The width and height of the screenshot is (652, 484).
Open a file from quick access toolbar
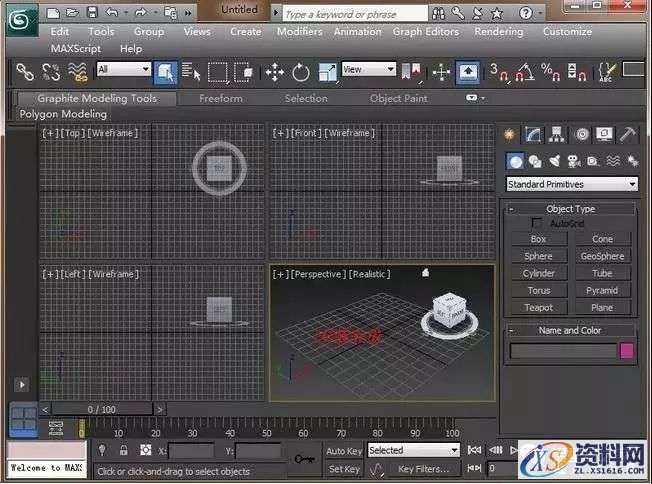72,13
